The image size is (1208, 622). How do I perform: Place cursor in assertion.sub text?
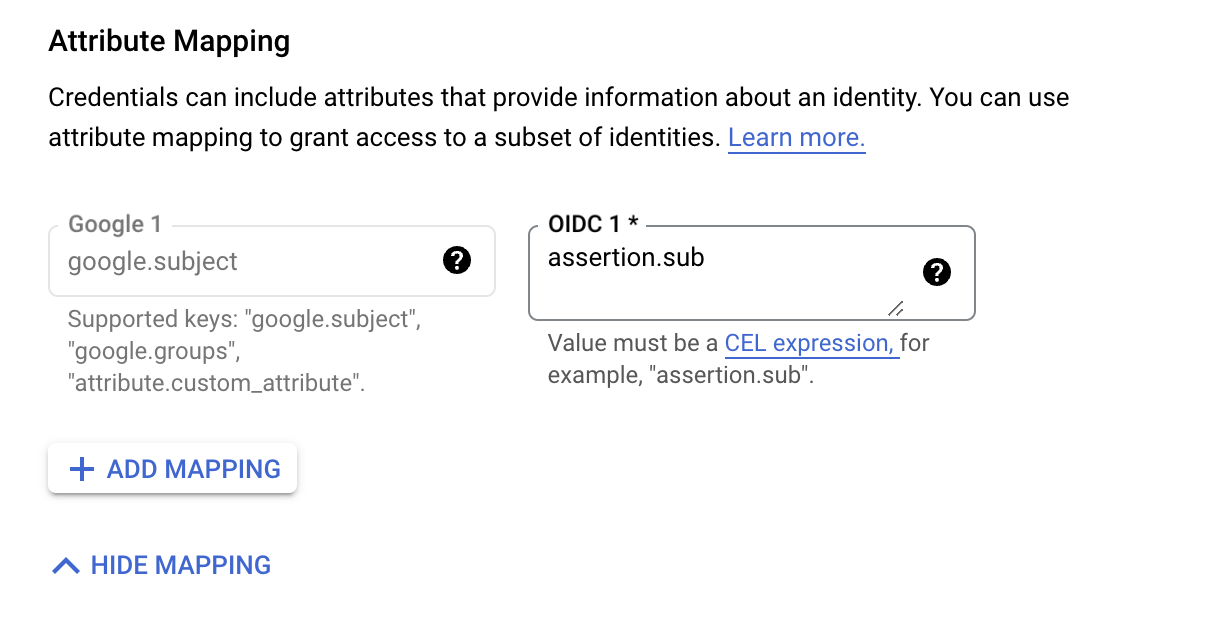click(626, 257)
